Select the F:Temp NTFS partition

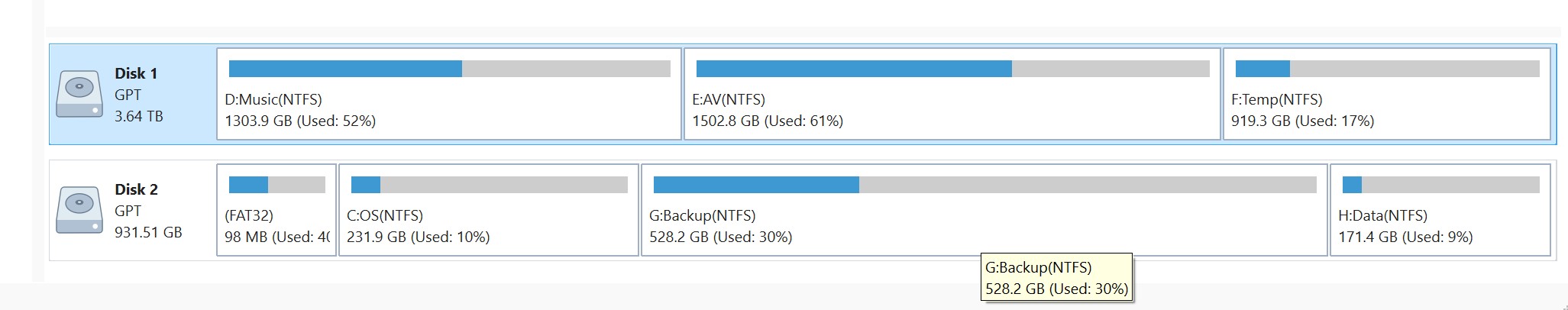click(1387, 94)
